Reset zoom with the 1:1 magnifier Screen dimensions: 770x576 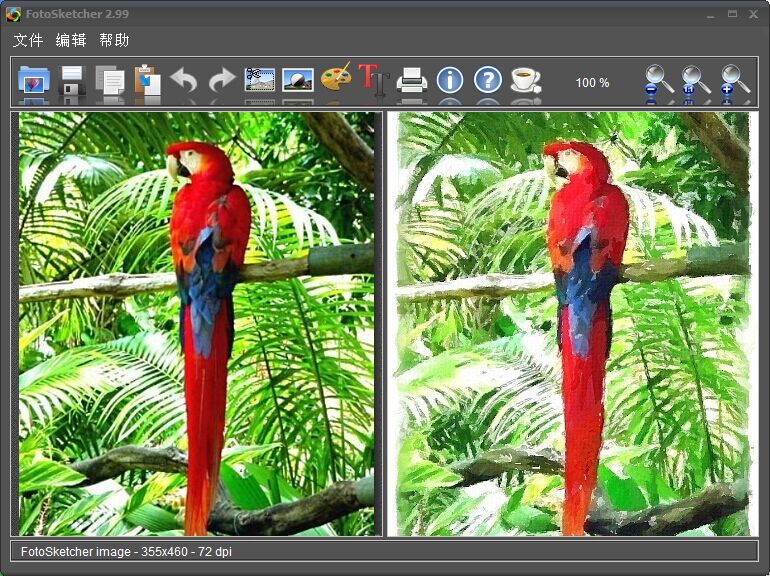click(696, 80)
